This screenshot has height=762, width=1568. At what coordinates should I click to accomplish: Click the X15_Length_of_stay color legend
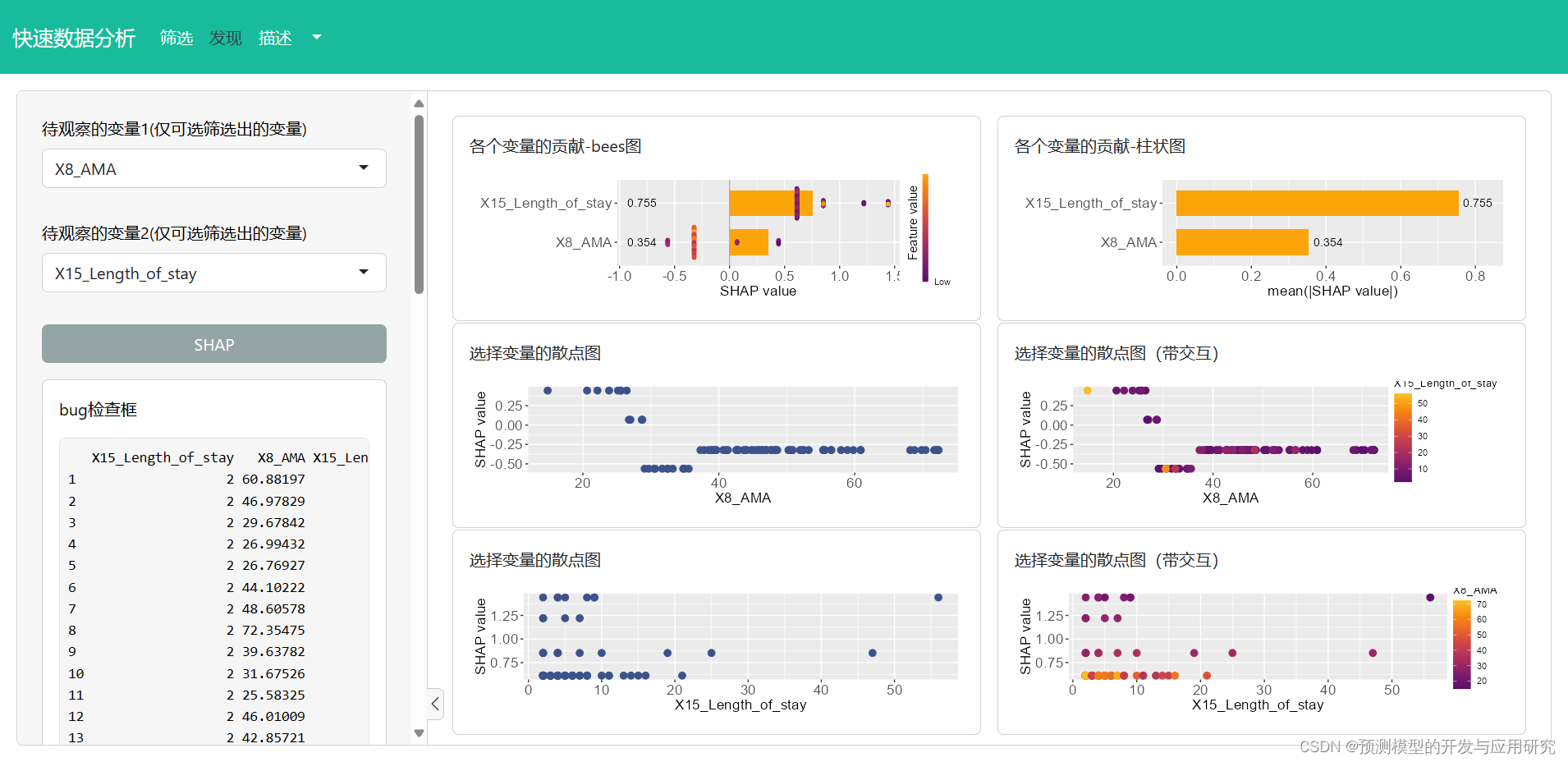1402,437
